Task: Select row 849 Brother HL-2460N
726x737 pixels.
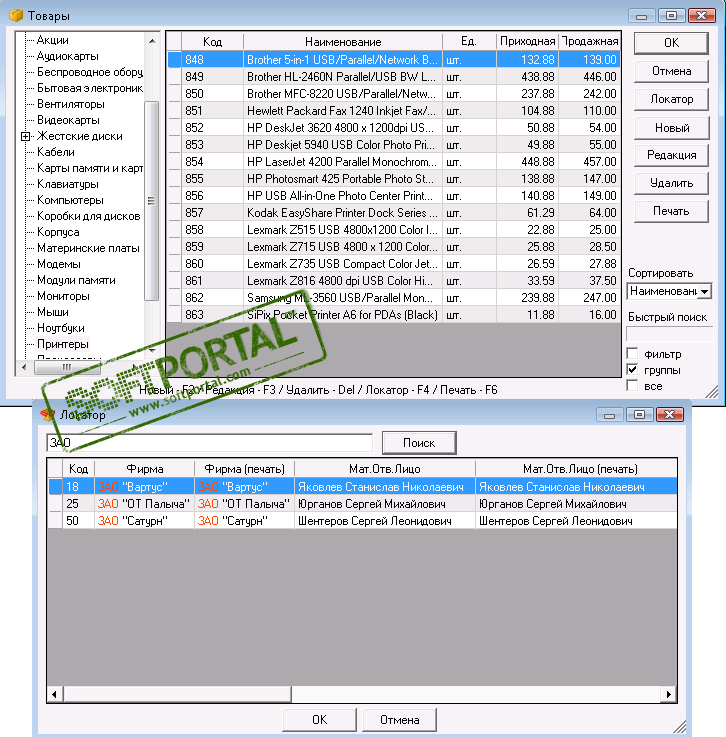Action: click(x=394, y=77)
